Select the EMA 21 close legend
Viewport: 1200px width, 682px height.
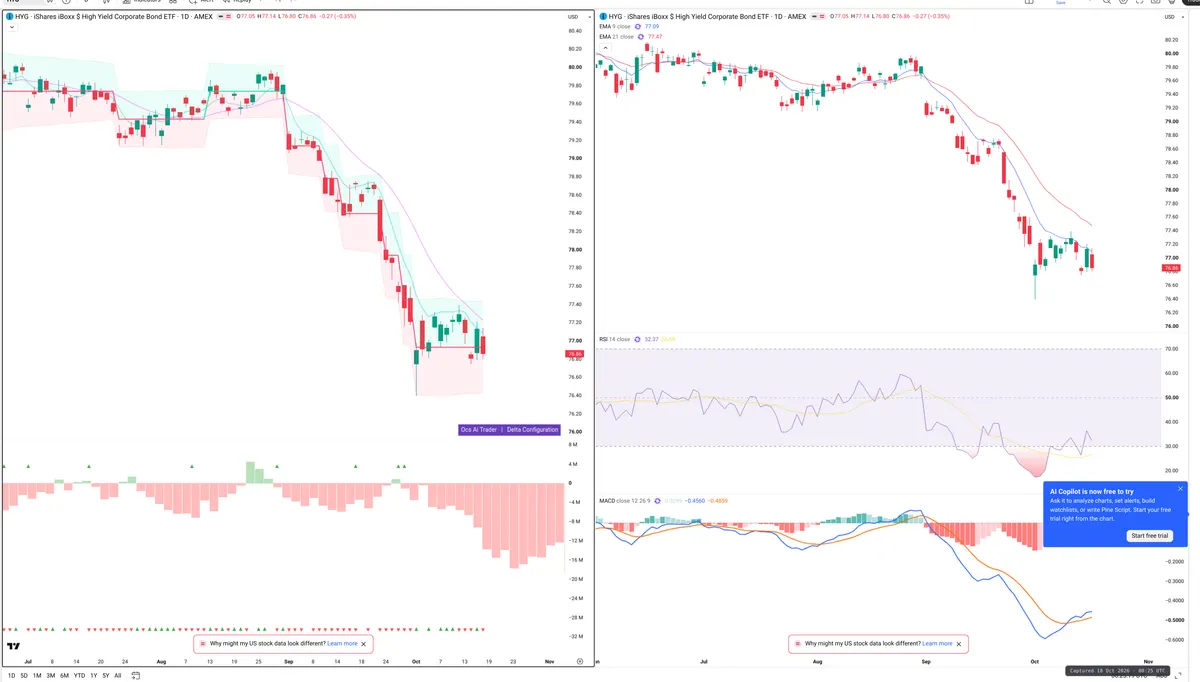click(x=616, y=37)
